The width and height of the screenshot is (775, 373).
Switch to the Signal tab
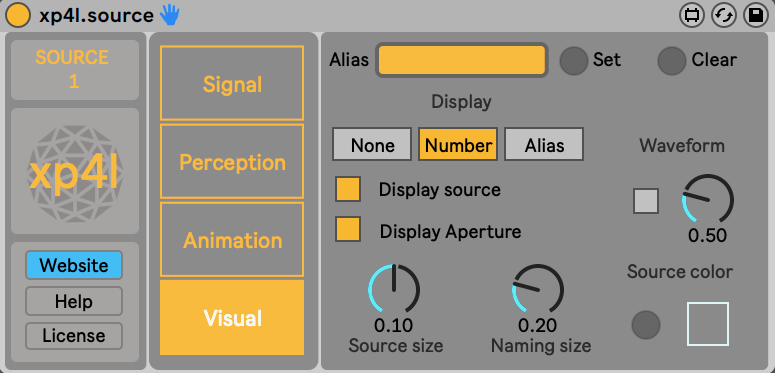point(232,83)
